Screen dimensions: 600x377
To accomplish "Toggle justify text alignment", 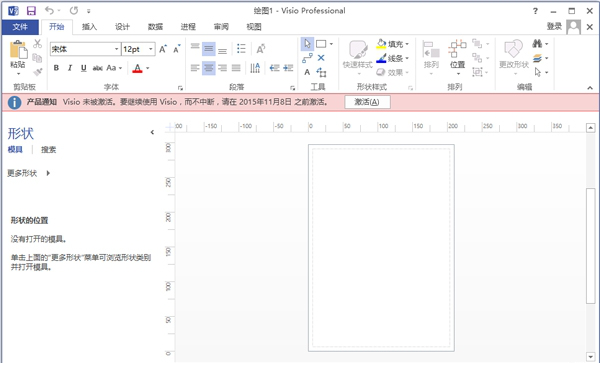I will (236, 68).
